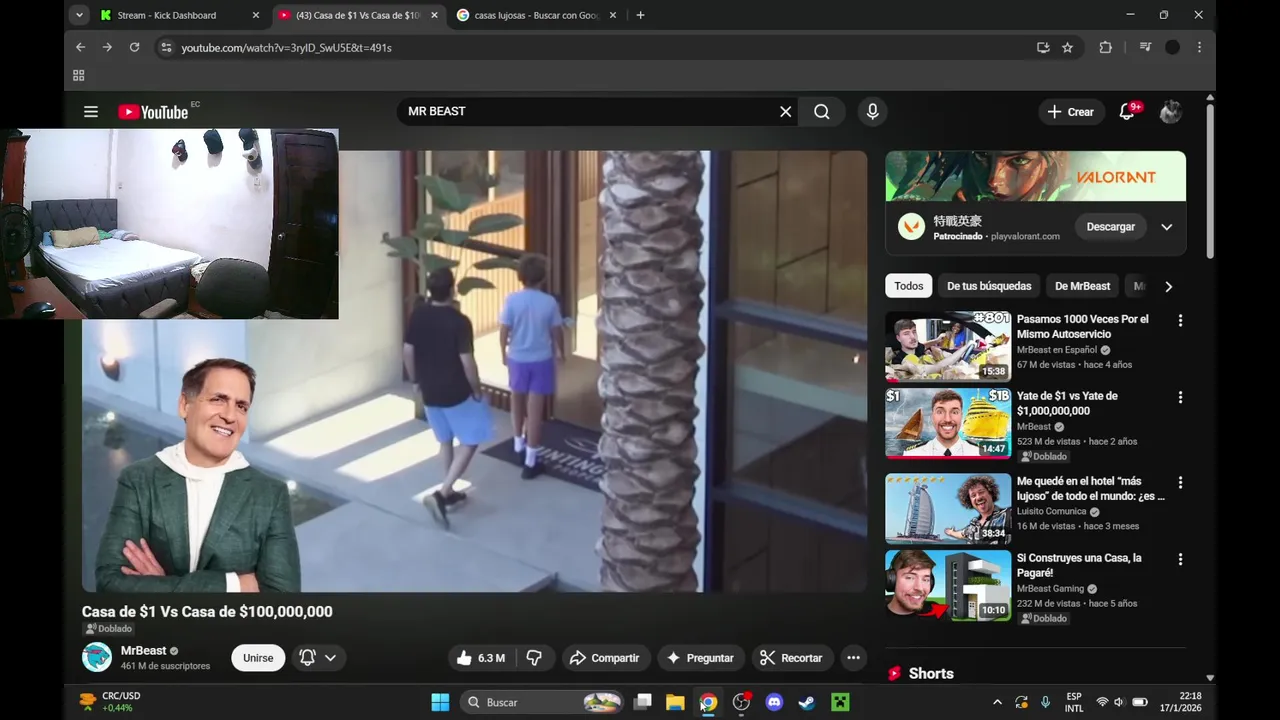Image resolution: width=1280 pixels, height=720 pixels.
Task: Click the main video player
Action: pyautogui.click(x=474, y=372)
